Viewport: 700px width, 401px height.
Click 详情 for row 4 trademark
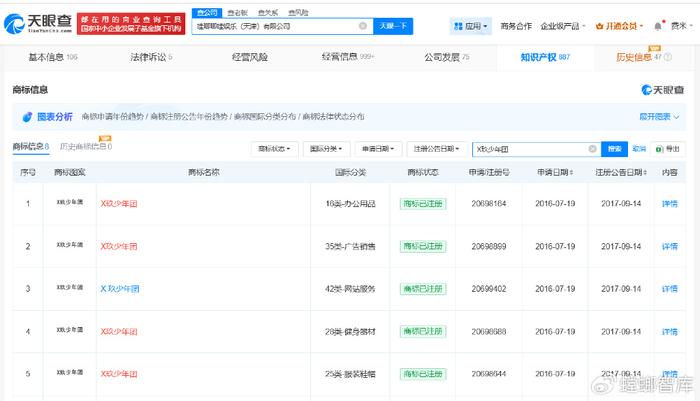[x=670, y=331]
